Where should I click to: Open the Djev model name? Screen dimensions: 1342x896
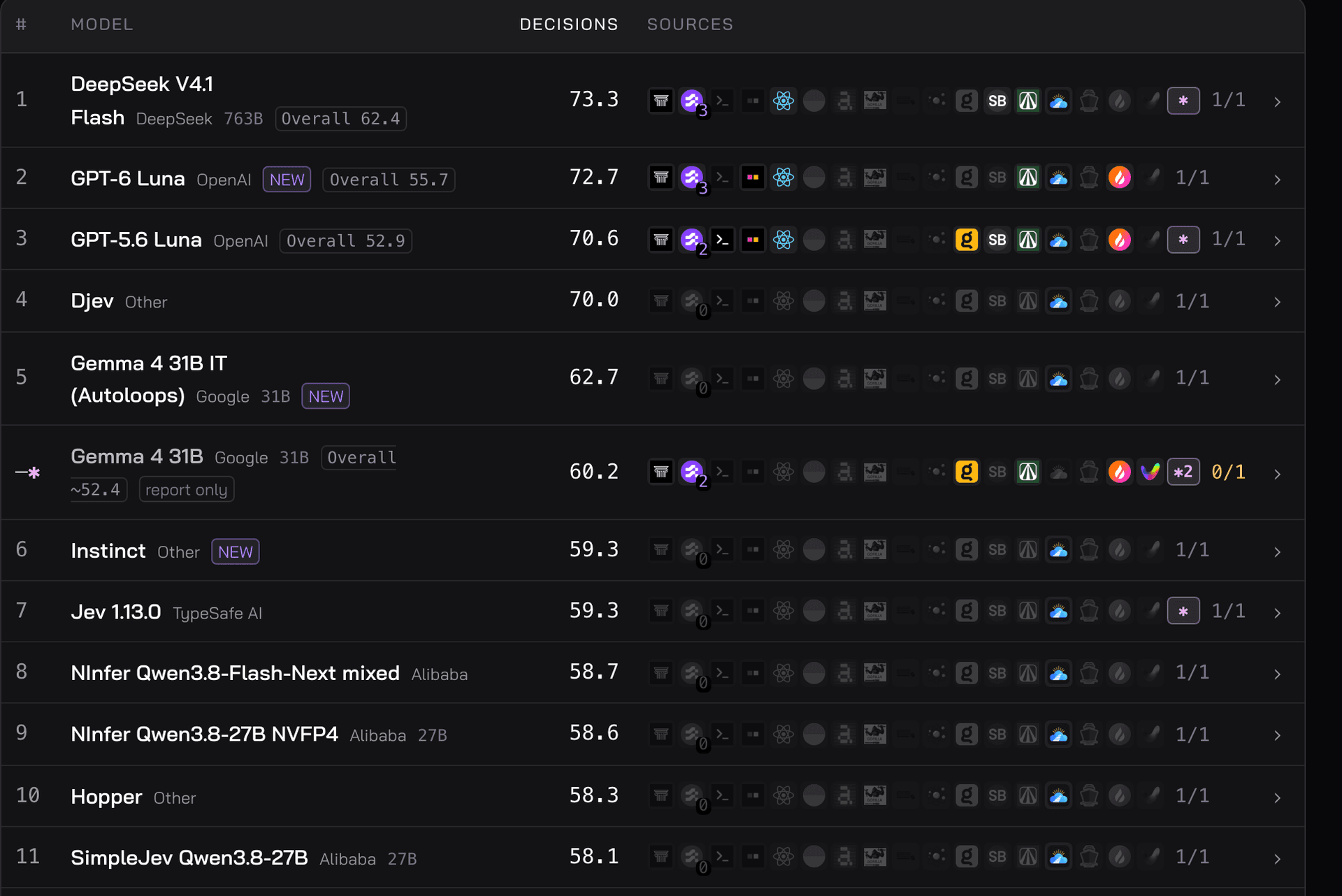[x=92, y=301]
